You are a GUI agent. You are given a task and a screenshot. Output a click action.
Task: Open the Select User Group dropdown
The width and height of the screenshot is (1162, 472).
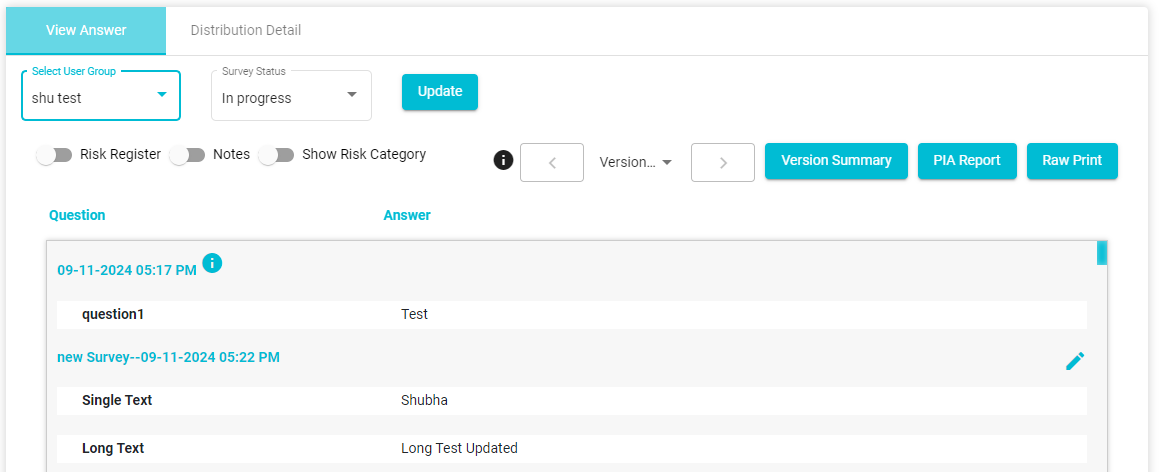coord(101,96)
